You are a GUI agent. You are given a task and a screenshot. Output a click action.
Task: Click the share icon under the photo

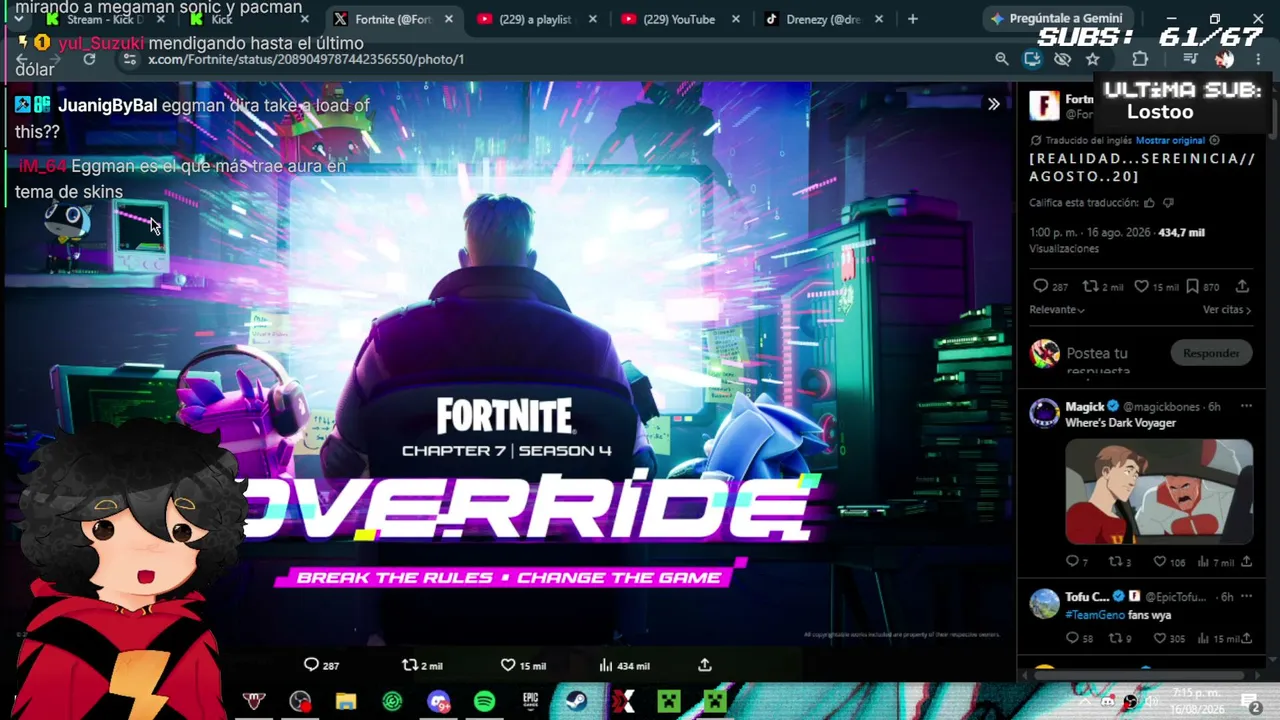[704, 665]
